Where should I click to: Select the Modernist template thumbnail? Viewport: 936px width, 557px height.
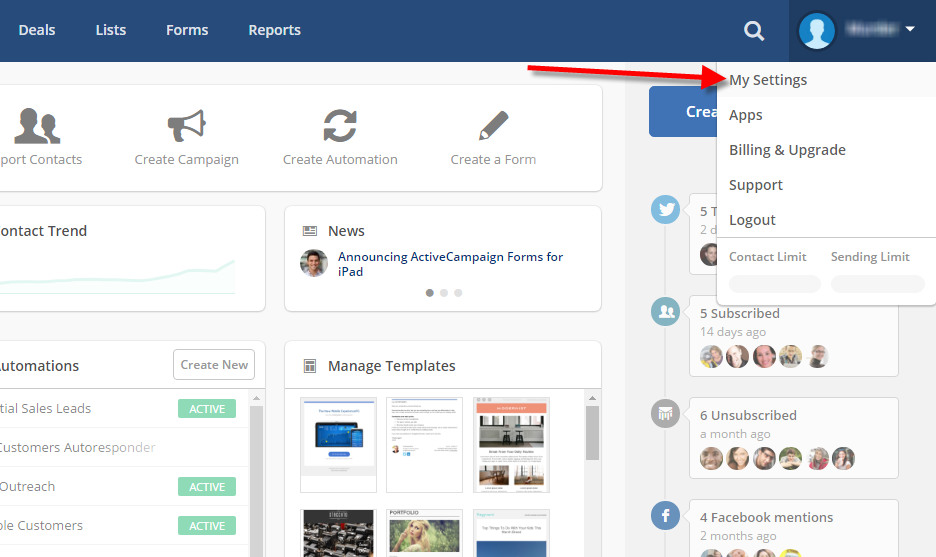coord(511,445)
